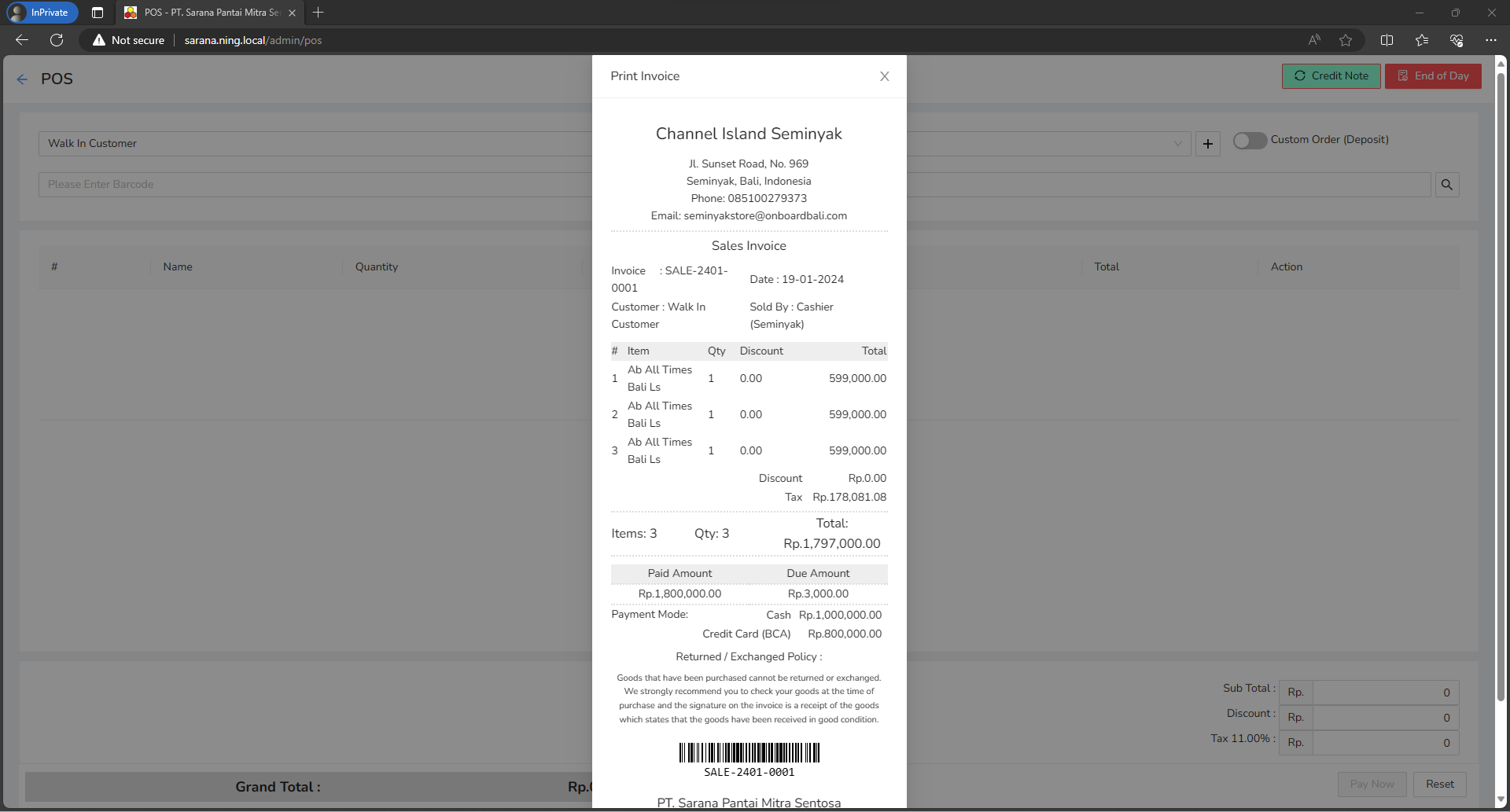Click the Name column header

click(x=178, y=267)
